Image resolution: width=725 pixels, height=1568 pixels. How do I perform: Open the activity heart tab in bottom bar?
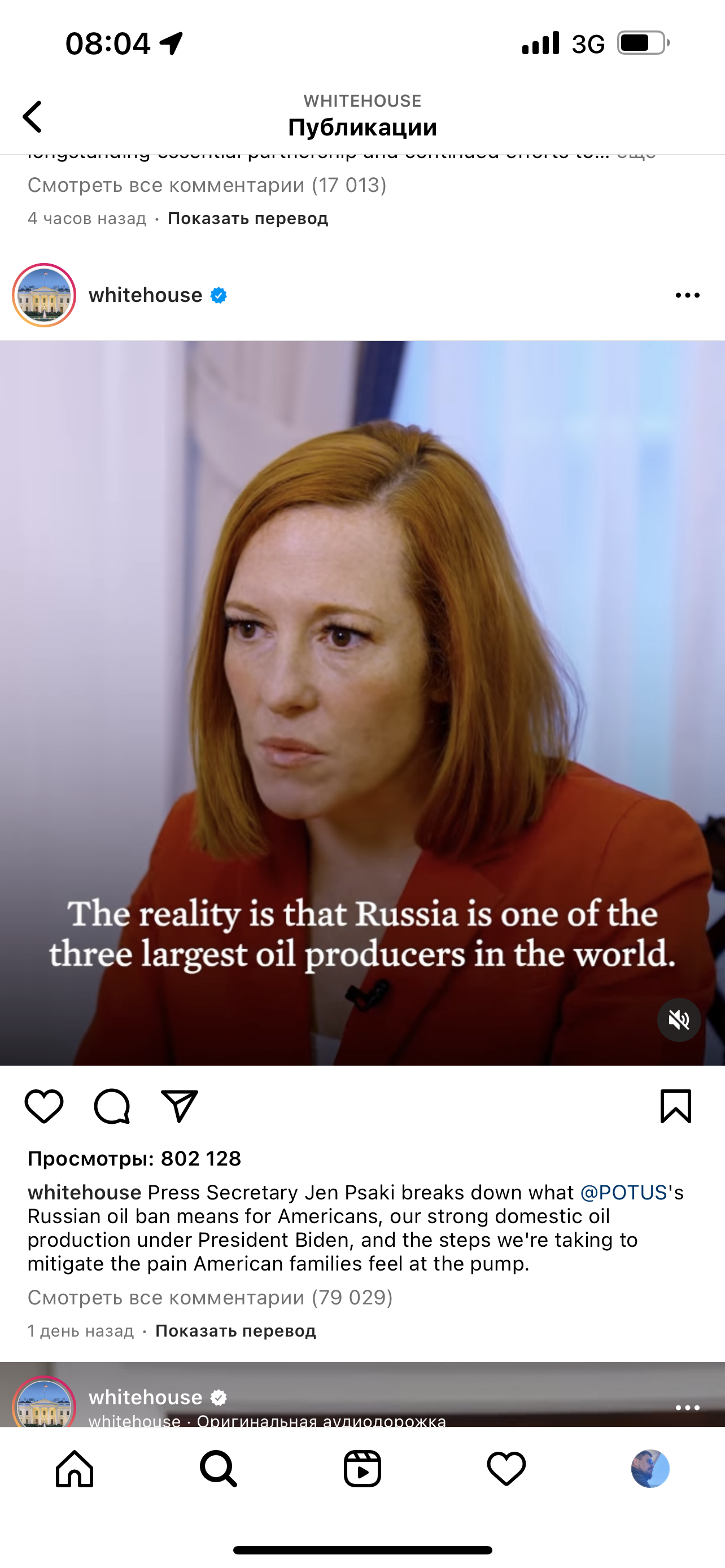click(x=506, y=1469)
